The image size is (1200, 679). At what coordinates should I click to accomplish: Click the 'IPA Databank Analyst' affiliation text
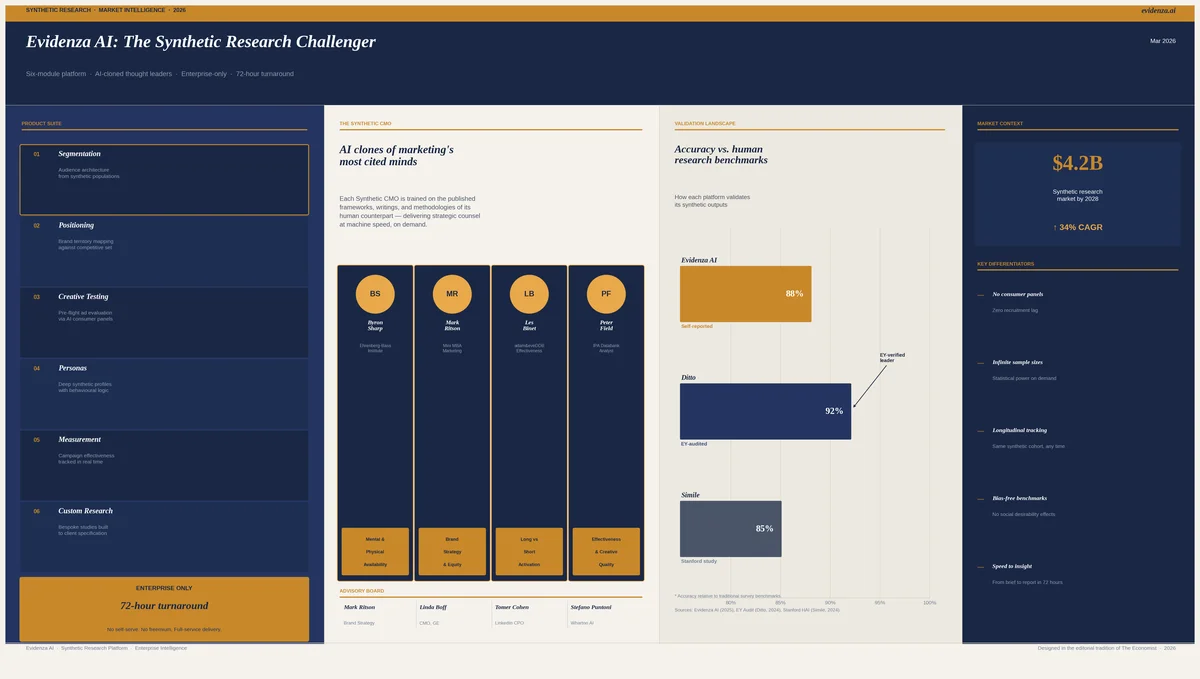606,348
